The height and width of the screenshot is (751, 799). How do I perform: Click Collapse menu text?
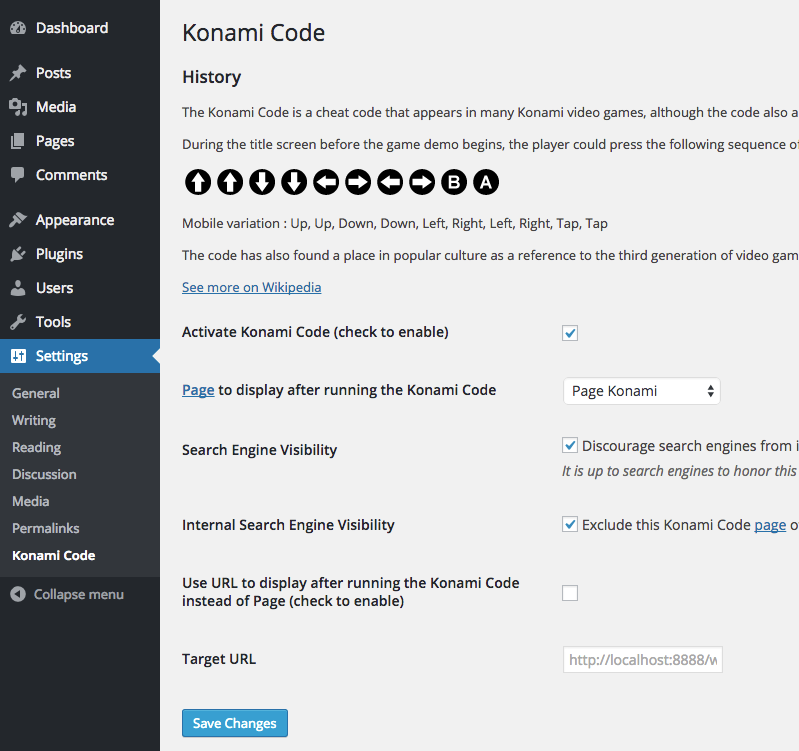click(x=78, y=595)
